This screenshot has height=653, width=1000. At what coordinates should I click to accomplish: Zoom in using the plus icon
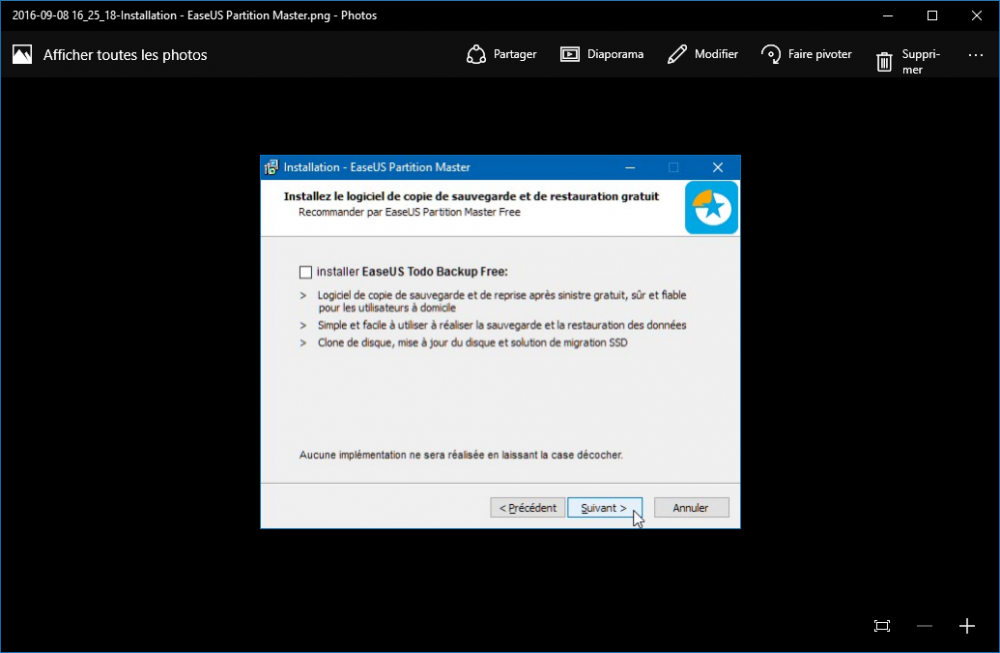[x=966, y=626]
